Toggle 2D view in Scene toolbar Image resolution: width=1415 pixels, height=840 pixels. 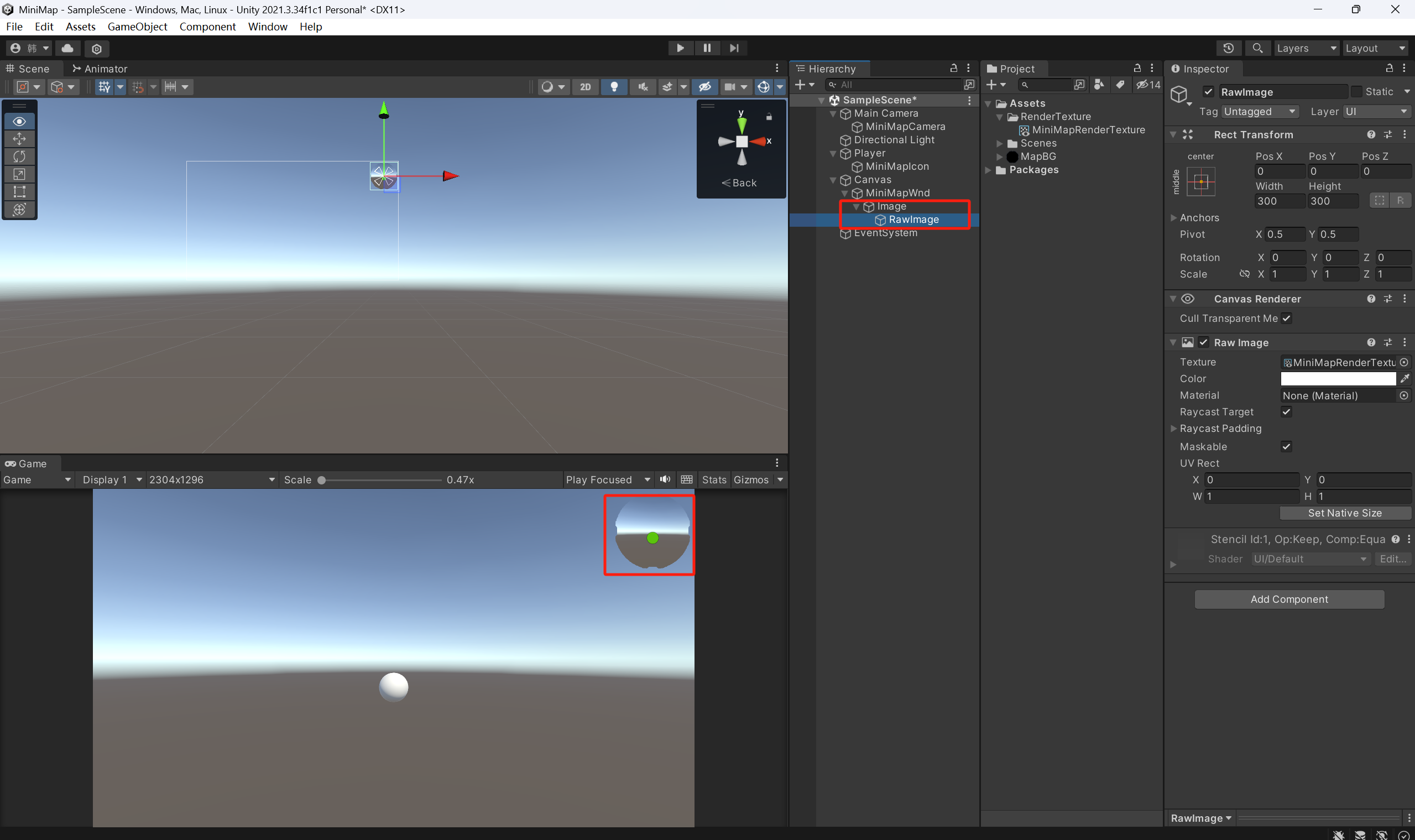(x=585, y=87)
